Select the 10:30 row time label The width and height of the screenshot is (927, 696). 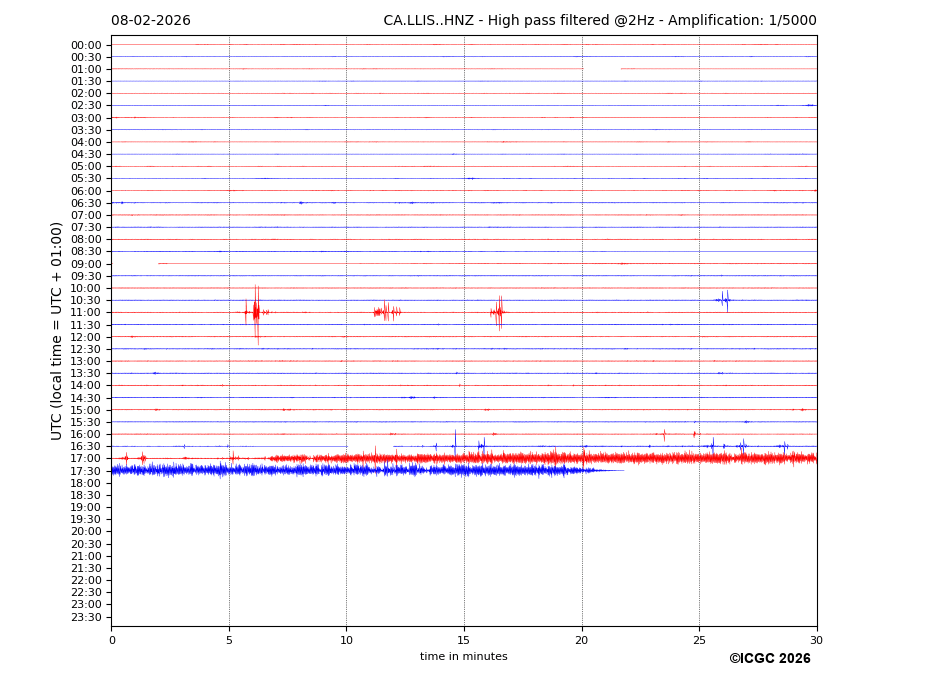[85, 301]
